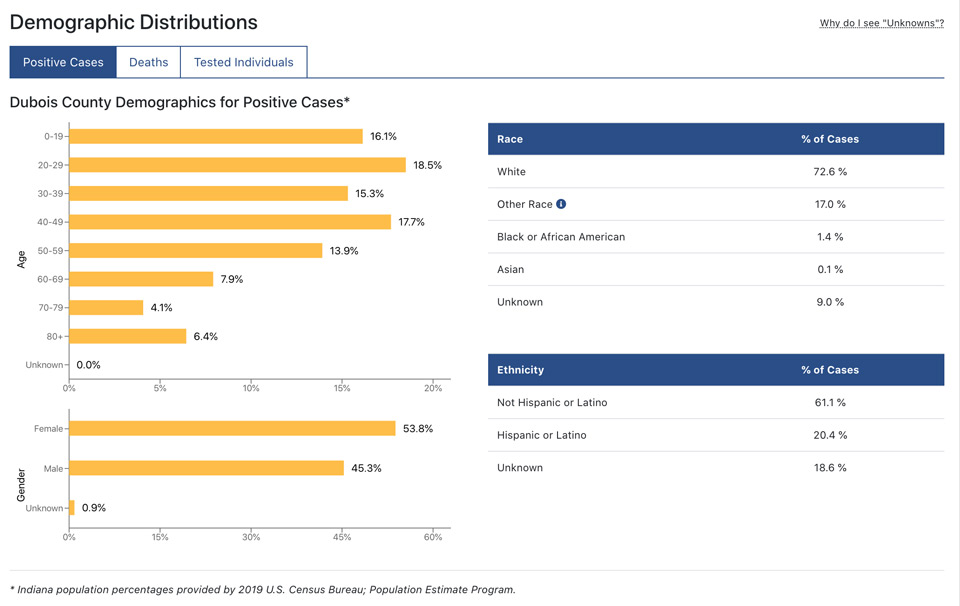Select the White row in Race table
Viewport: 960px width, 606px height.
click(x=715, y=172)
